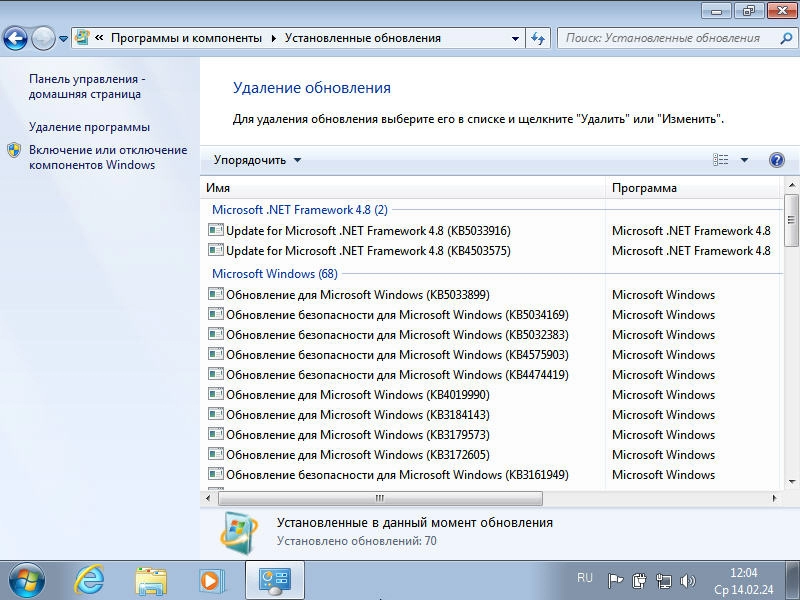This screenshot has width=800, height=600.
Task: Open the Упорядочить dropdown menu
Action: pyautogui.click(x=257, y=160)
